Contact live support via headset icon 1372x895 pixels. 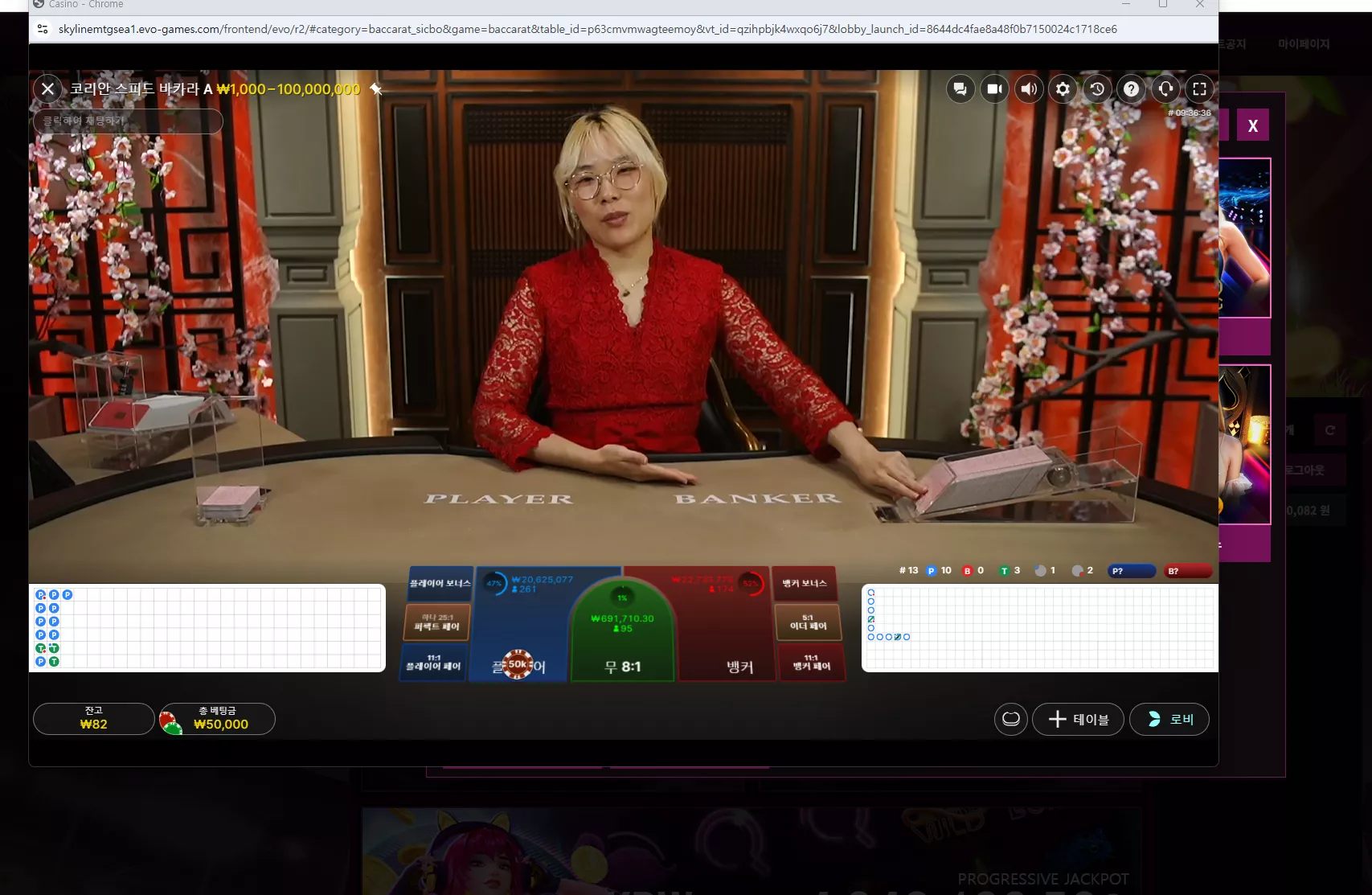tap(1165, 89)
